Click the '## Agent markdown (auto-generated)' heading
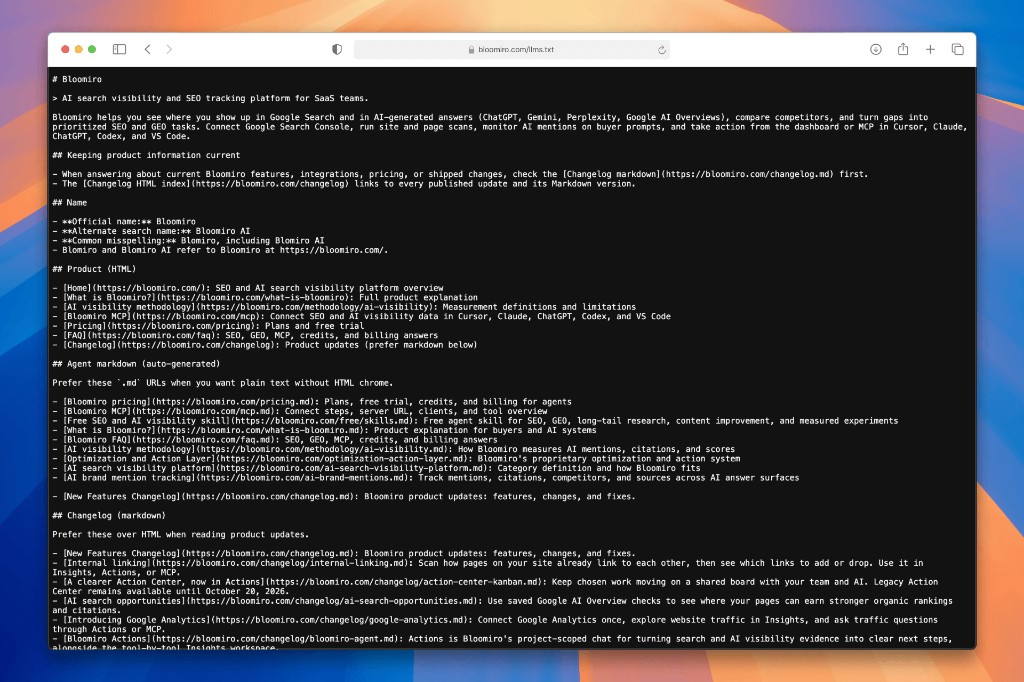The width and height of the screenshot is (1024, 682). (x=136, y=363)
